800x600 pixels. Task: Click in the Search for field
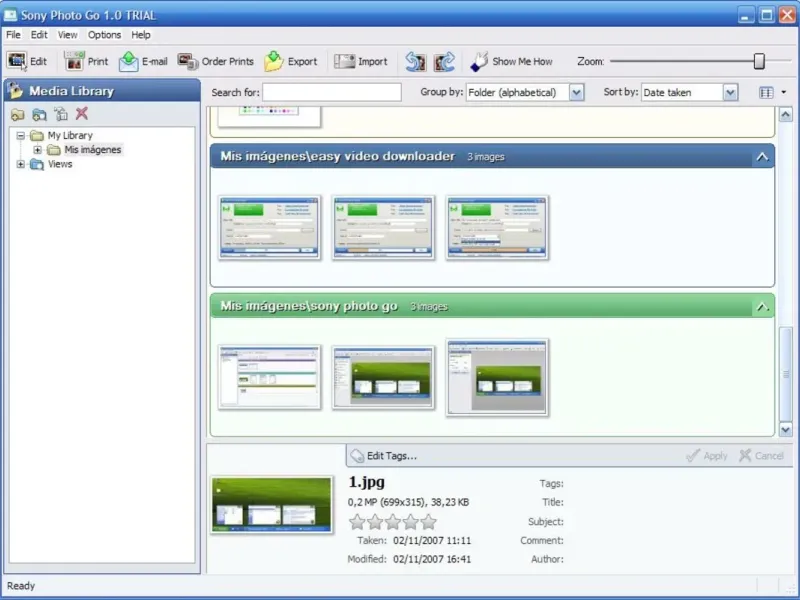[x=332, y=92]
